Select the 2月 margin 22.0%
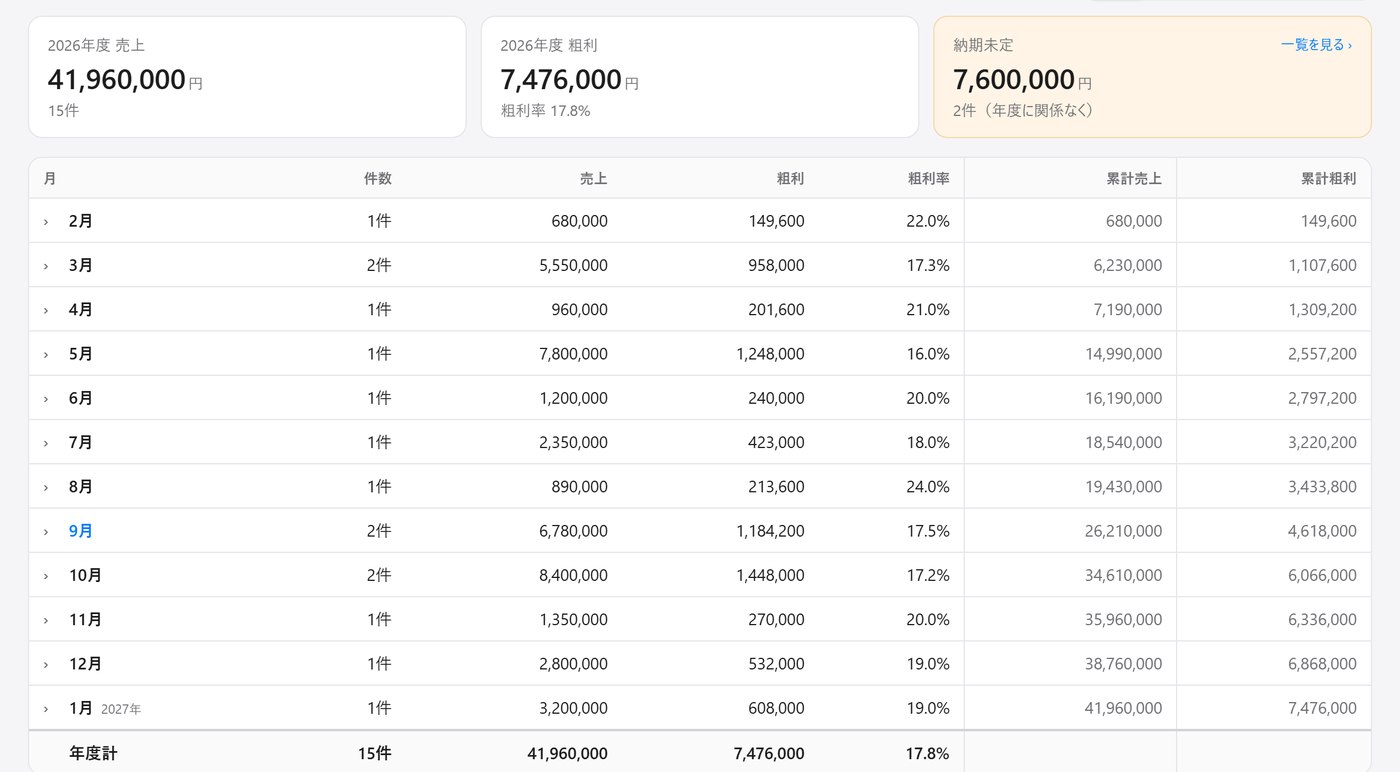1400x772 pixels. [x=928, y=222]
